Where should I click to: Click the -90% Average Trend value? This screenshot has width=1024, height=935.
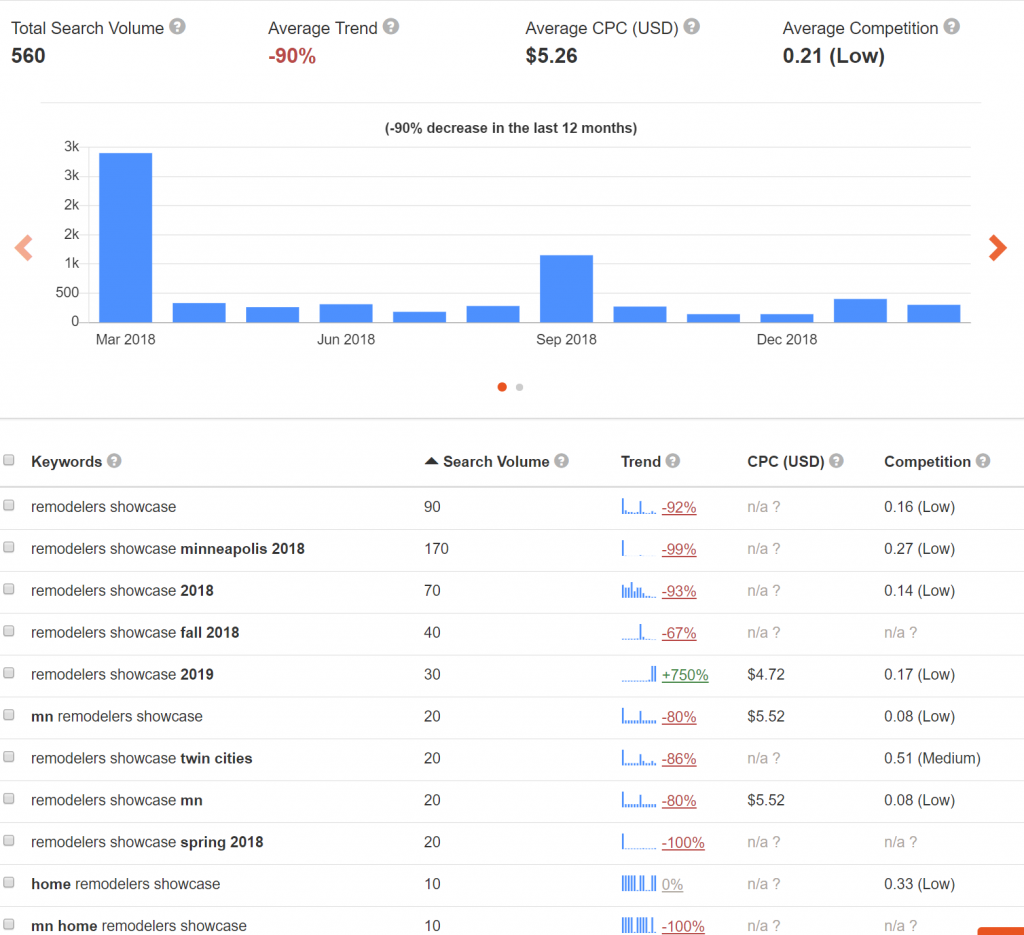point(292,56)
